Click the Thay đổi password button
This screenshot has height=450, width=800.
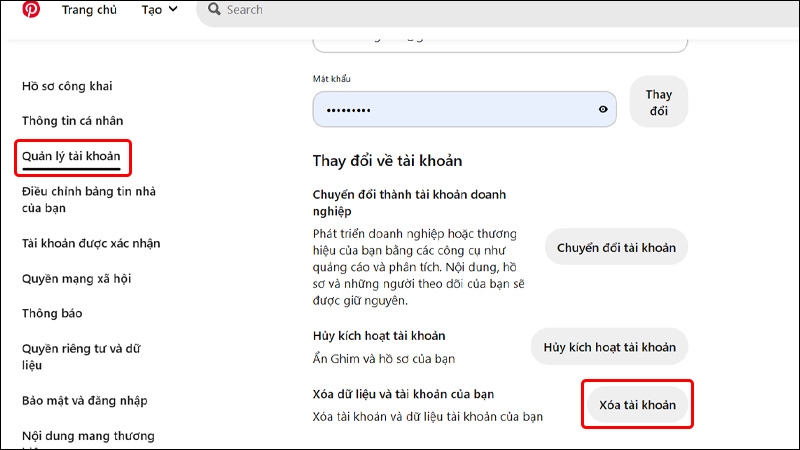(659, 102)
